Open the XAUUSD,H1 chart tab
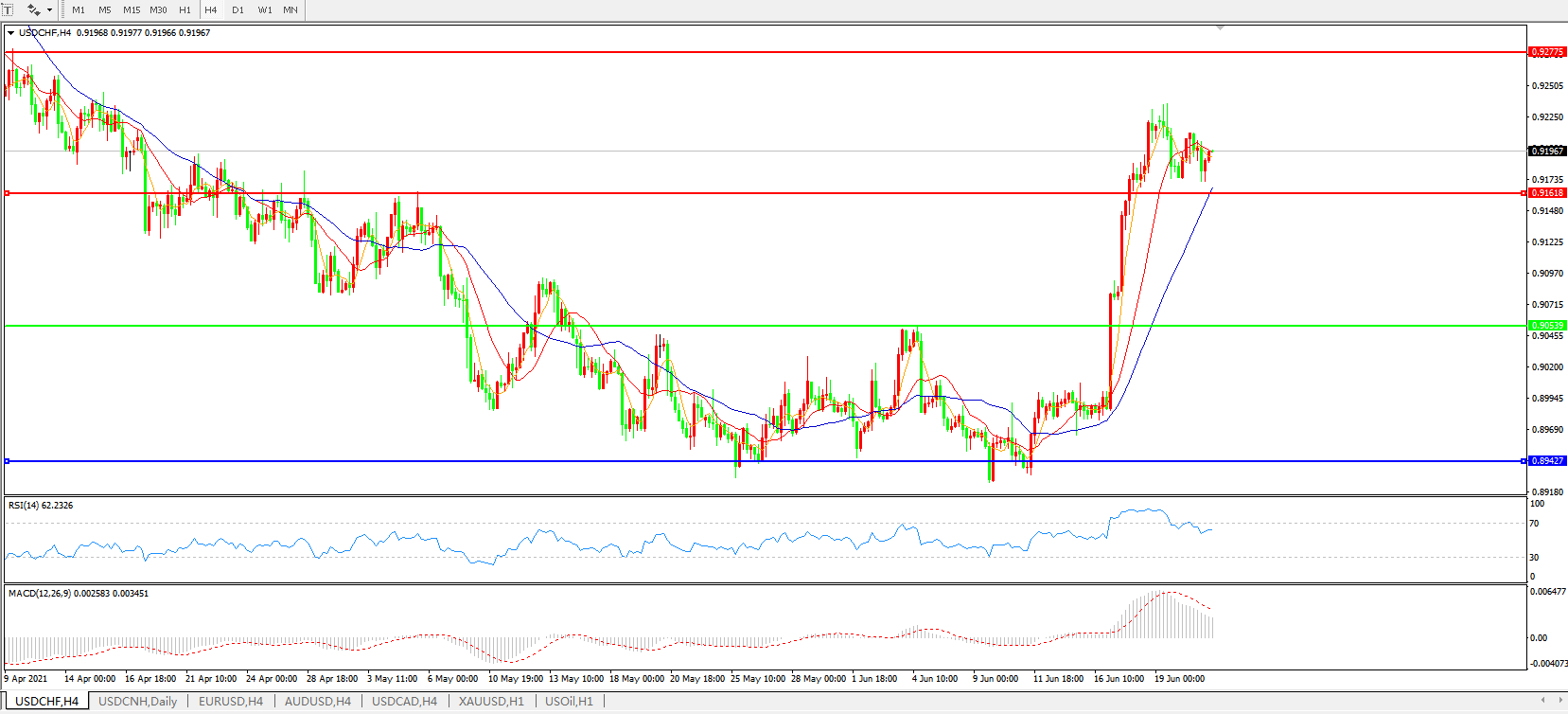 491,702
